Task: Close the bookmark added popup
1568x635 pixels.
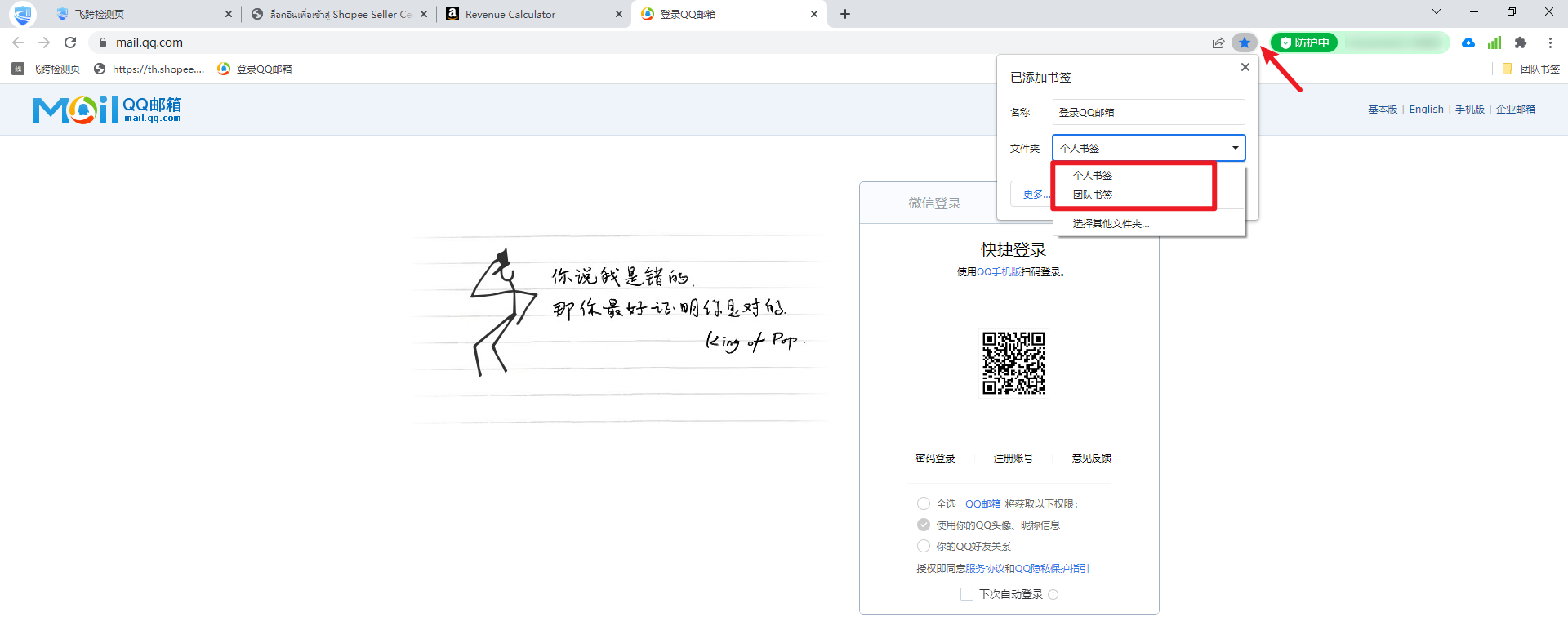Action: pyautogui.click(x=1245, y=67)
